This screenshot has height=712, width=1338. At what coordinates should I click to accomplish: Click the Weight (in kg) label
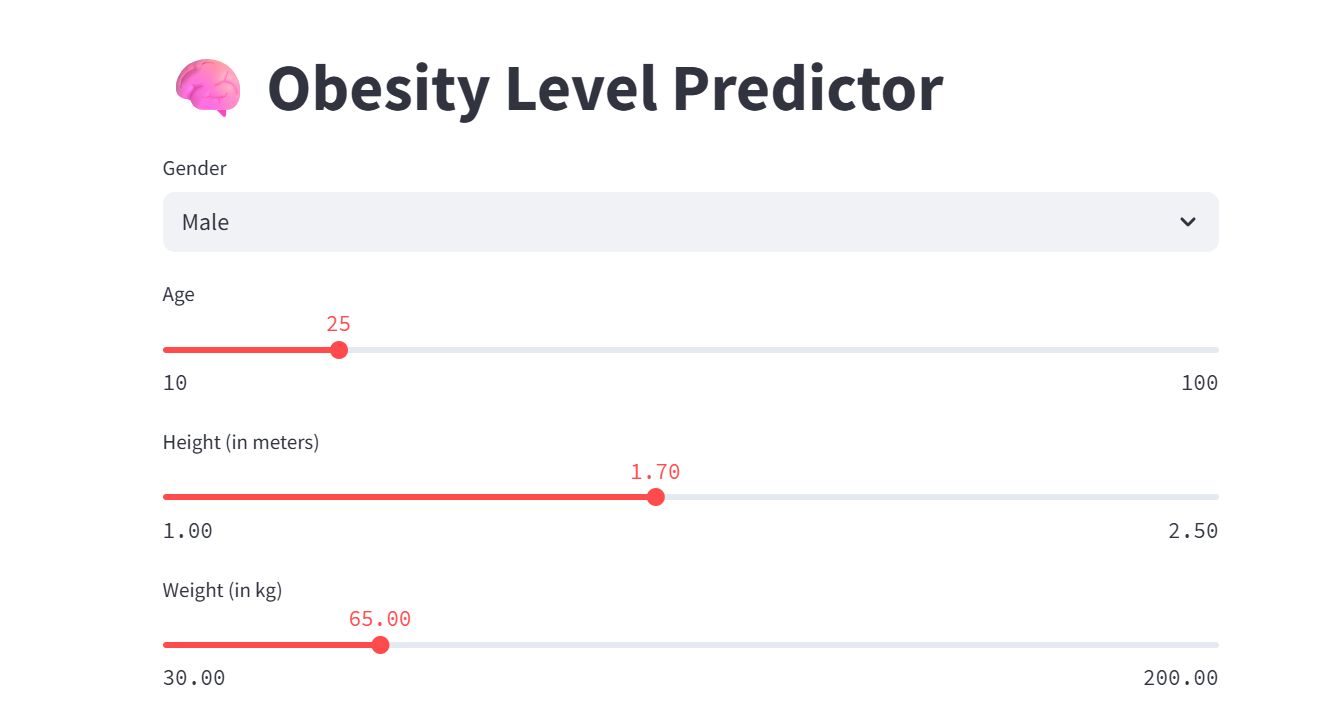[x=223, y=590]
